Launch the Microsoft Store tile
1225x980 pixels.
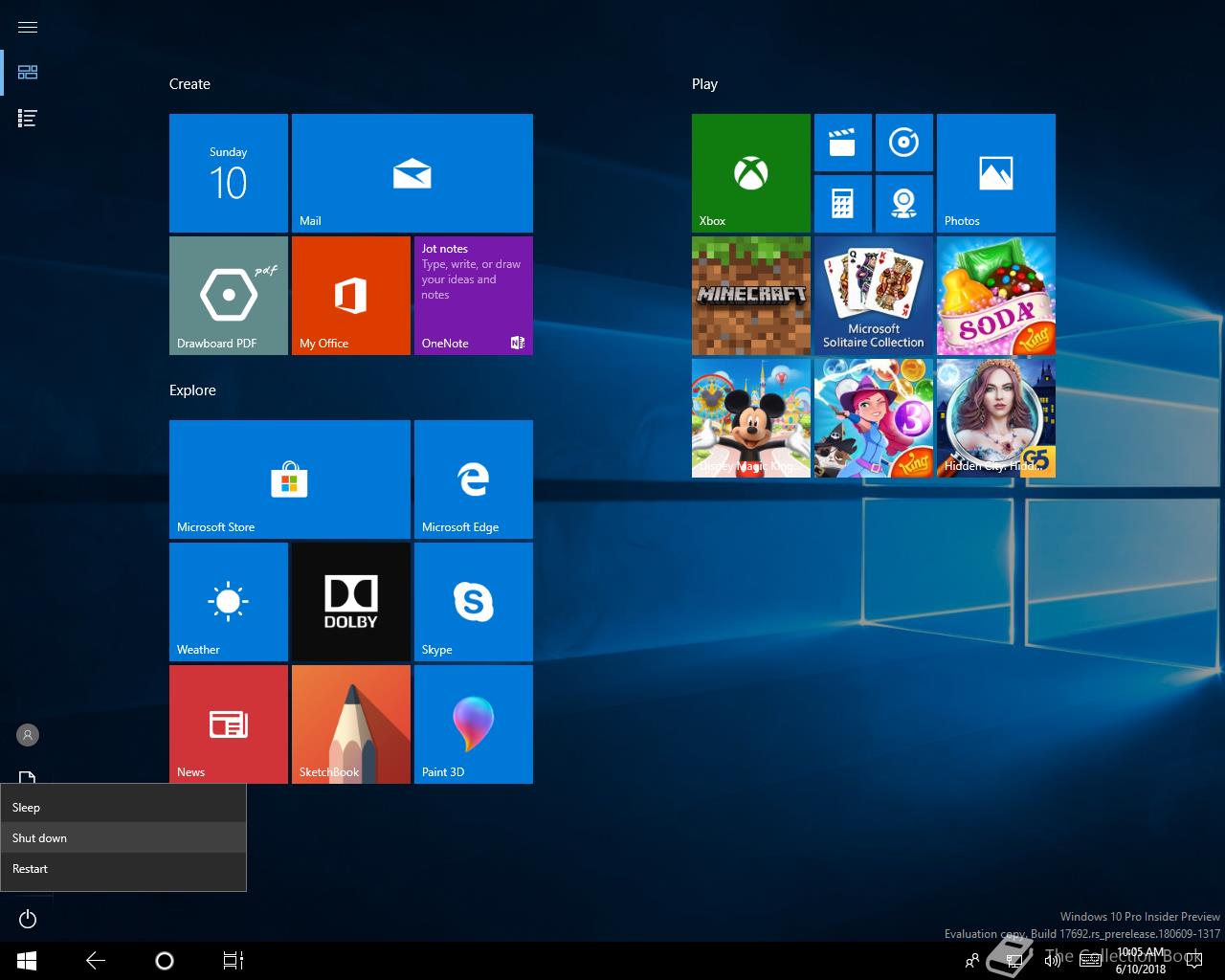[x=290, y=479]
